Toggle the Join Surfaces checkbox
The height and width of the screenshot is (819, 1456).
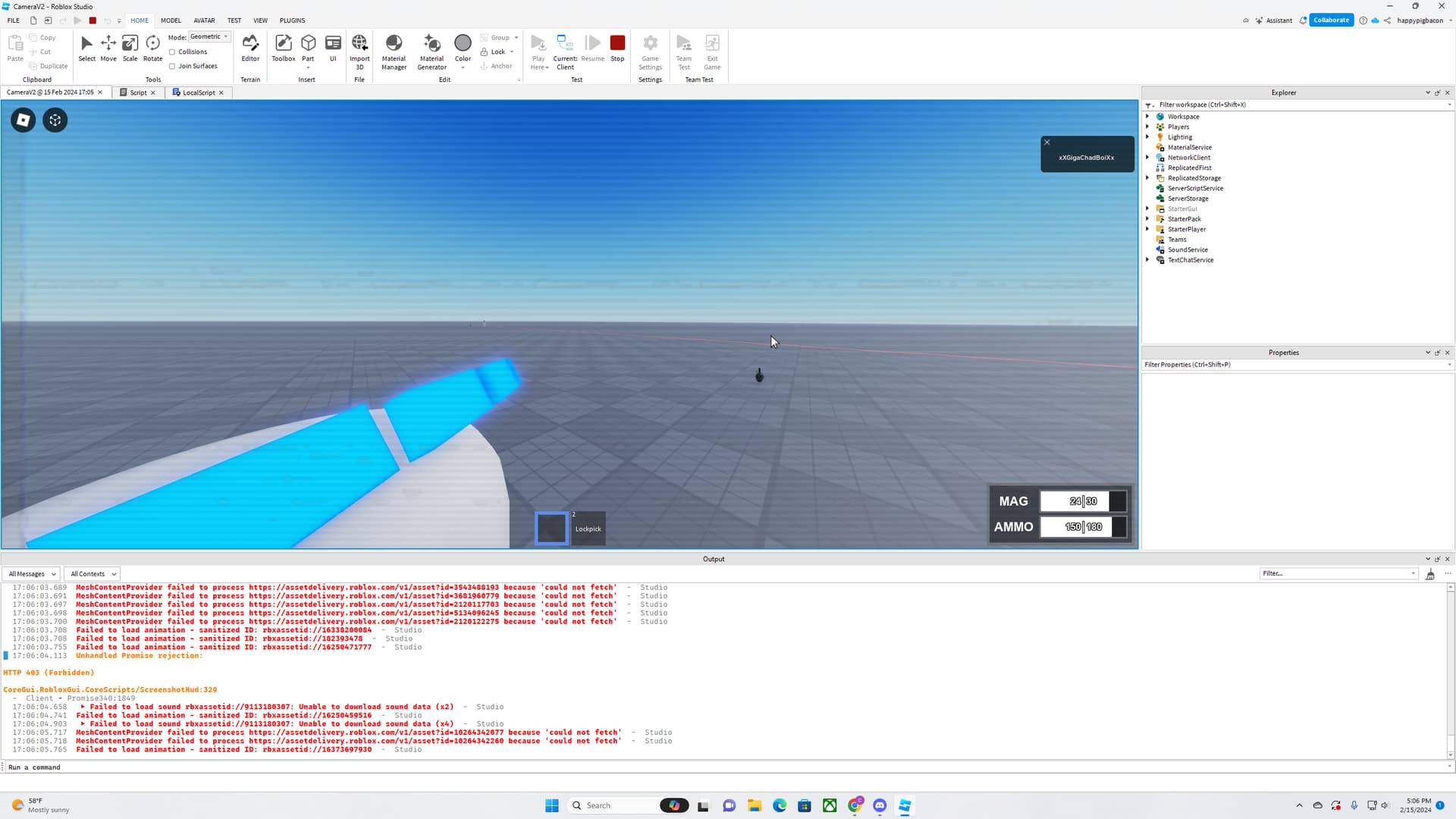tap(172, 67)
